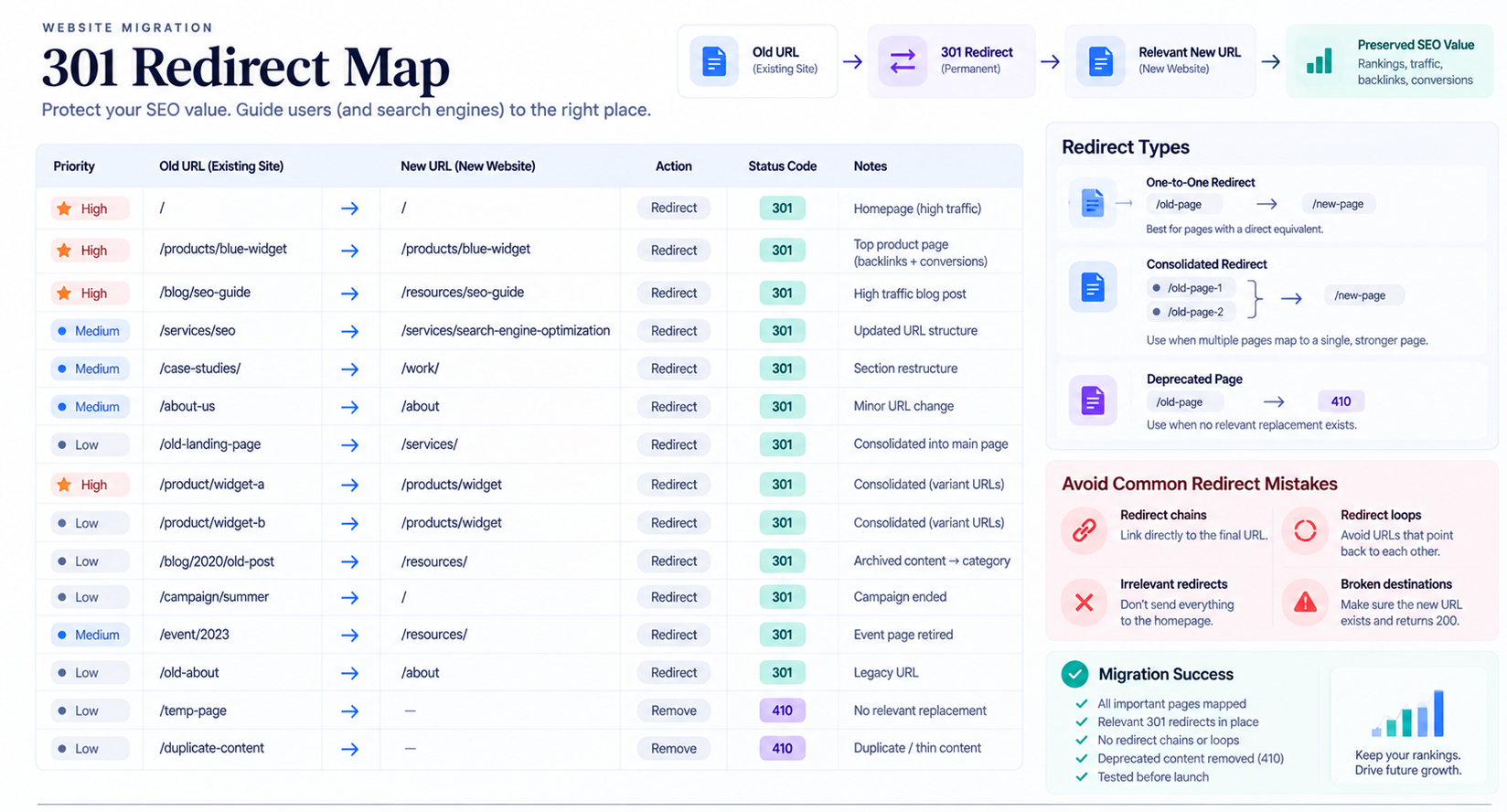Click the /blog/2020/old-post old URL cell

(x=217, y=561)
